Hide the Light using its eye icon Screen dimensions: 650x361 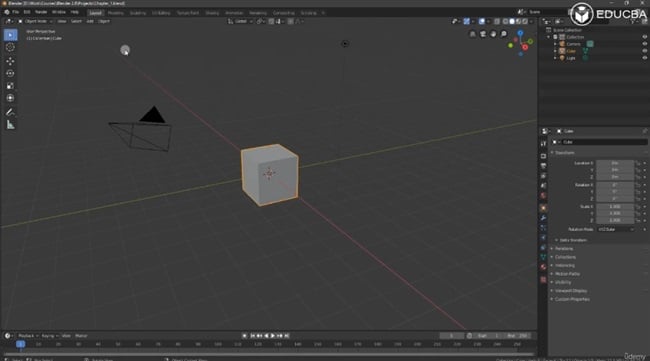tap(645, 58)
